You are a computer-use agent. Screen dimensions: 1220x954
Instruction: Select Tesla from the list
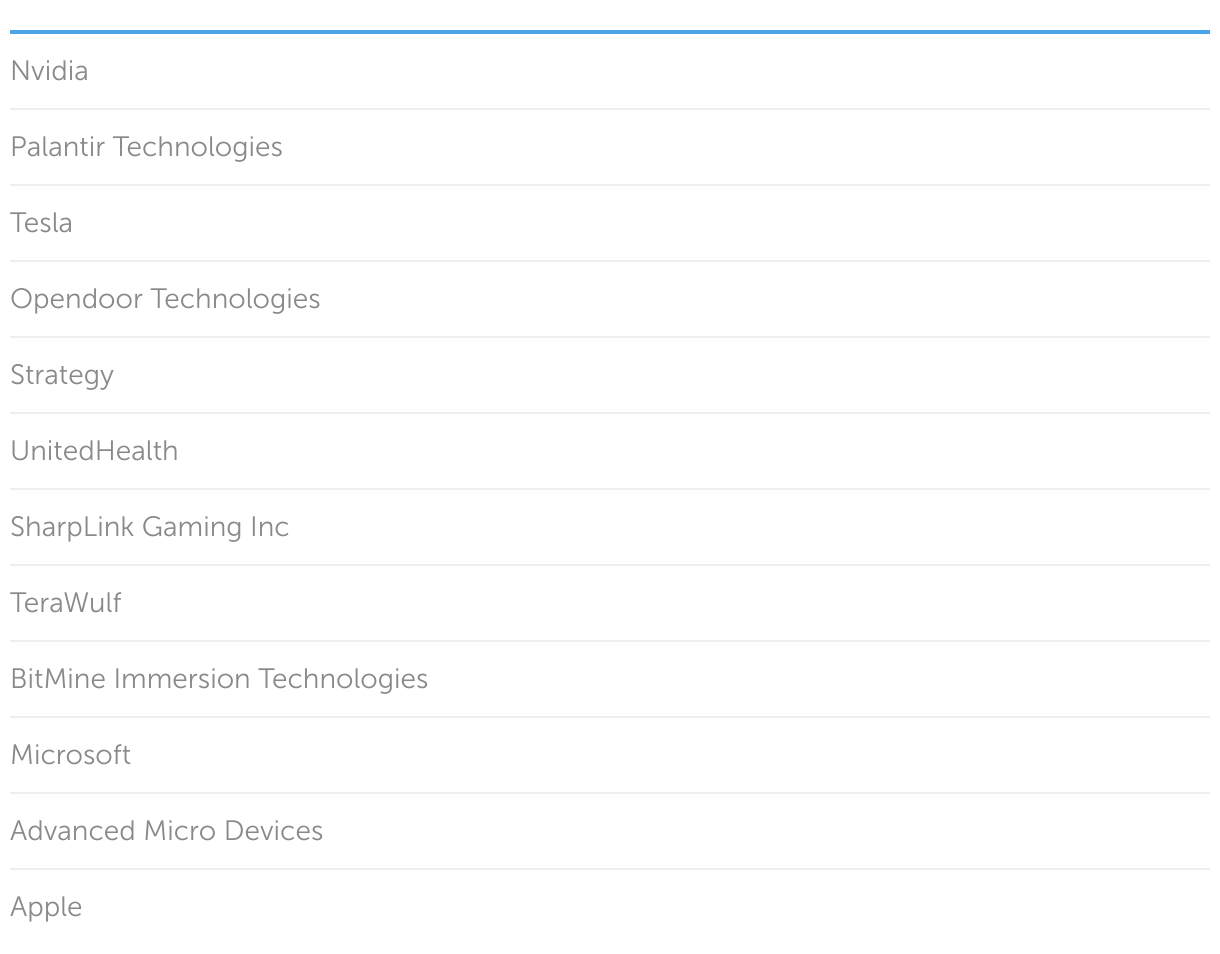[41, 223]
